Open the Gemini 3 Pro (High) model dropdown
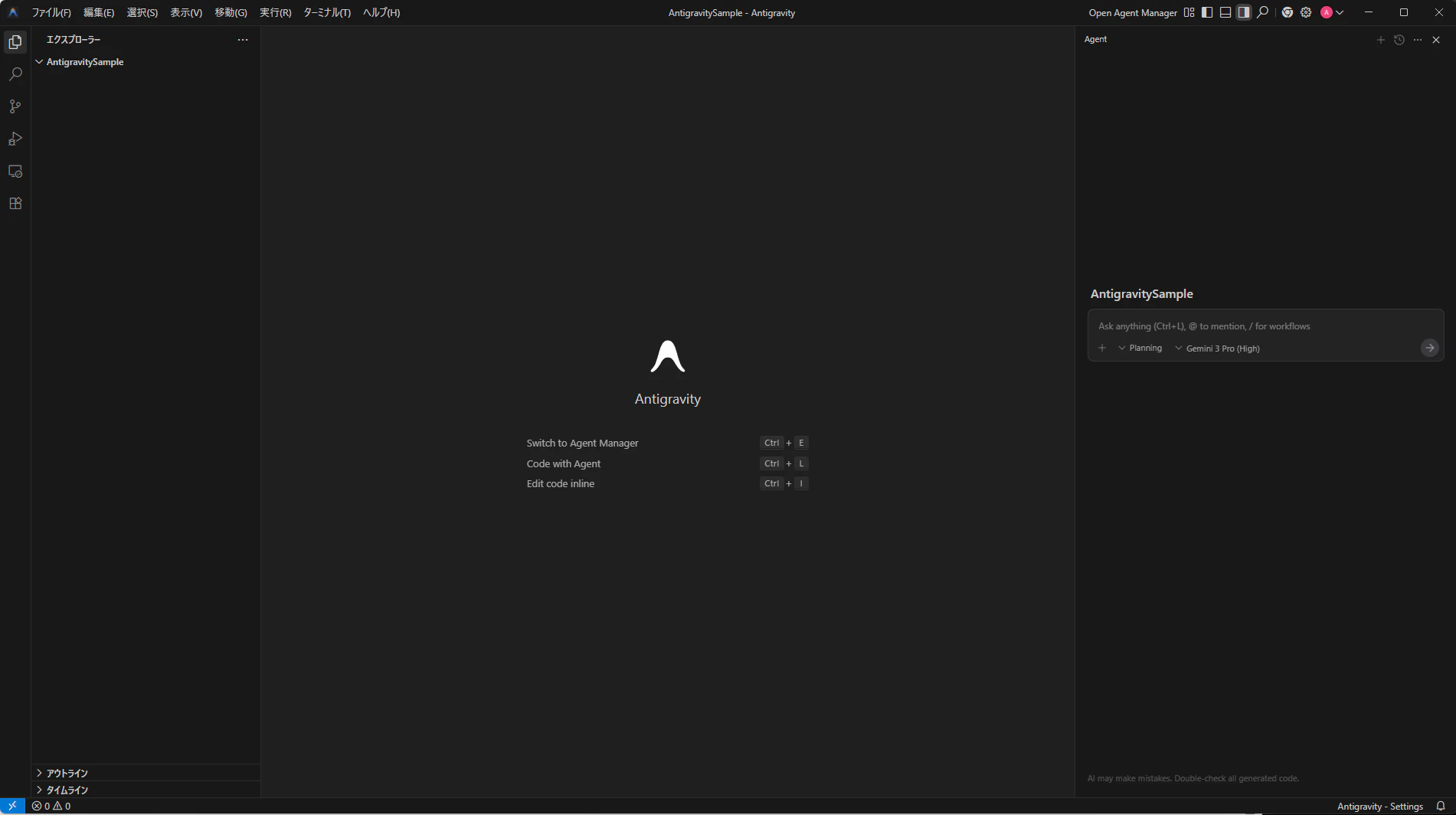Image resolution: width=1456 pixels, height=815 pixels. coord(1217,349)
